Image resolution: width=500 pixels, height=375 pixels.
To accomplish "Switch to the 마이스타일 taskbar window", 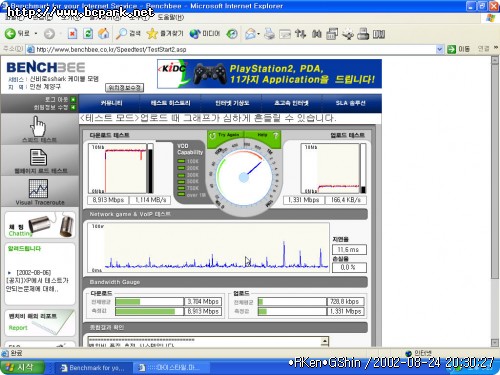I will [x=171, y=368].
